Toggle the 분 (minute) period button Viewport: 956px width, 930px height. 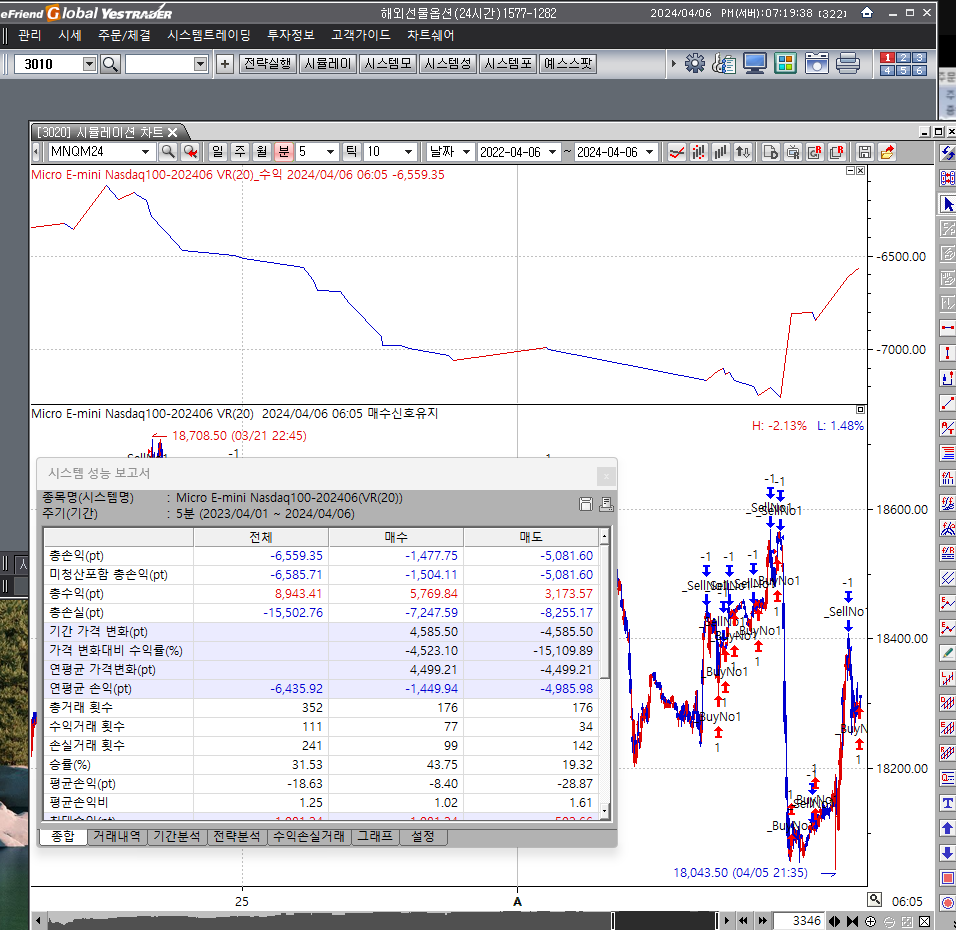click(283, 152)
